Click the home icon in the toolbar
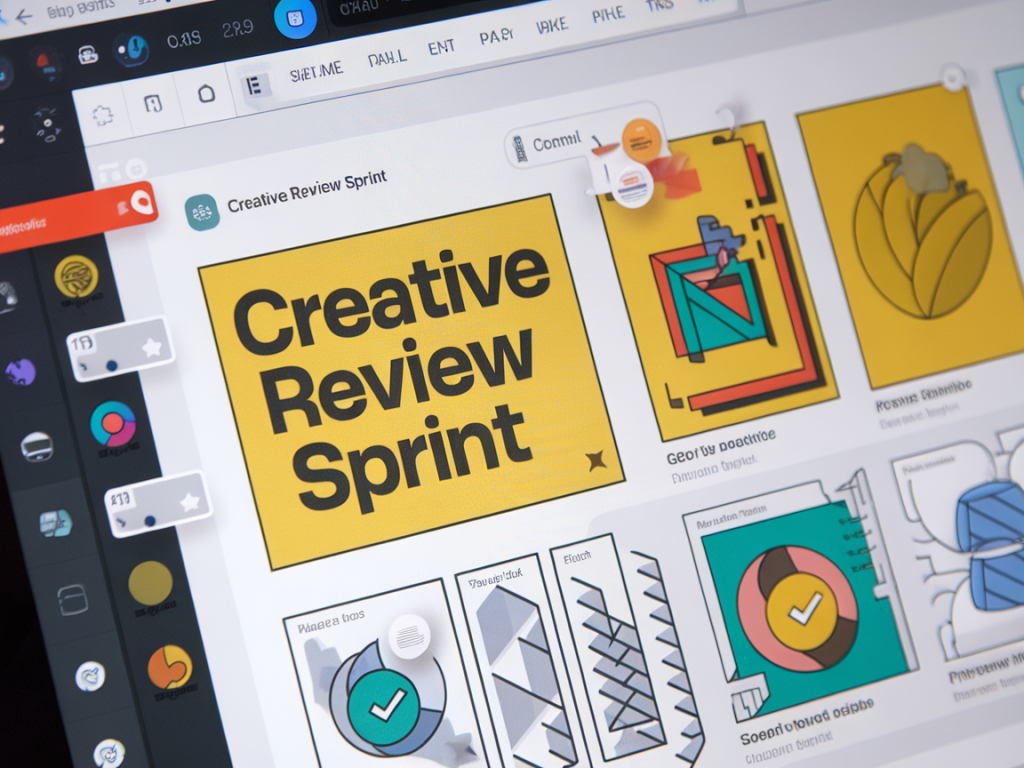 (205, 95)
